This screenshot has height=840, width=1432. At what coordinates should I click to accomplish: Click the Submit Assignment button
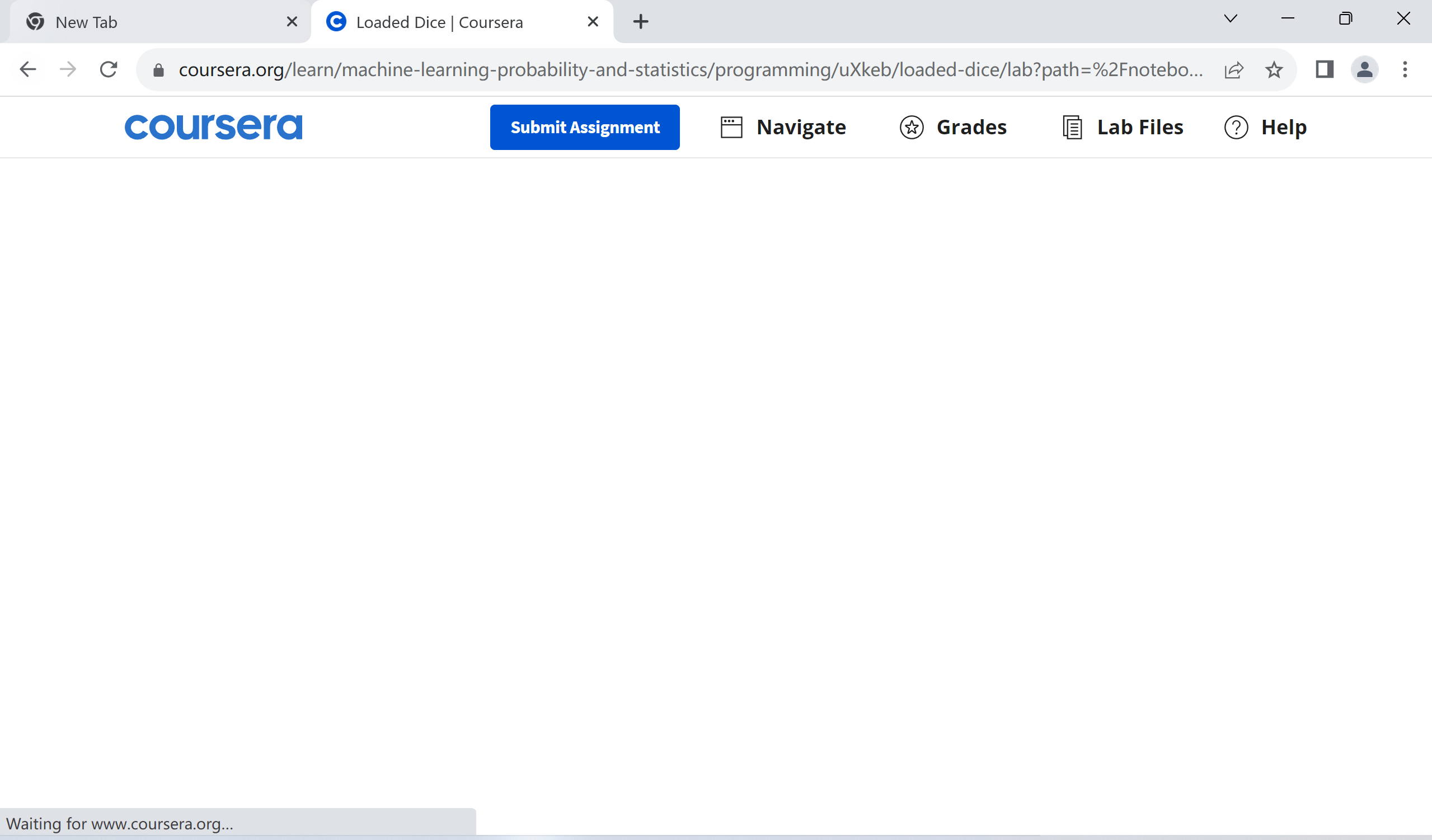point(584,126)
